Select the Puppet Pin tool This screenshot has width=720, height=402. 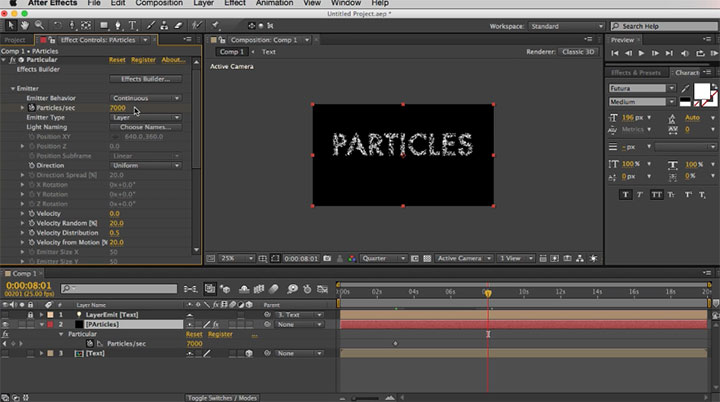[215, 26]
